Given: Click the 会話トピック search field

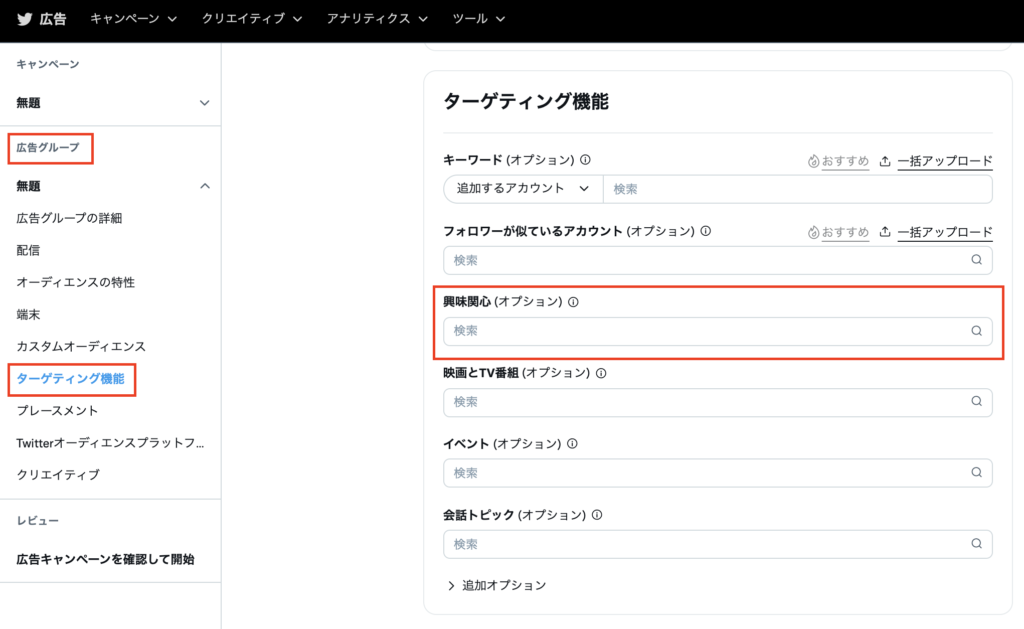Looking at the screenshot, I should point(705,544).
